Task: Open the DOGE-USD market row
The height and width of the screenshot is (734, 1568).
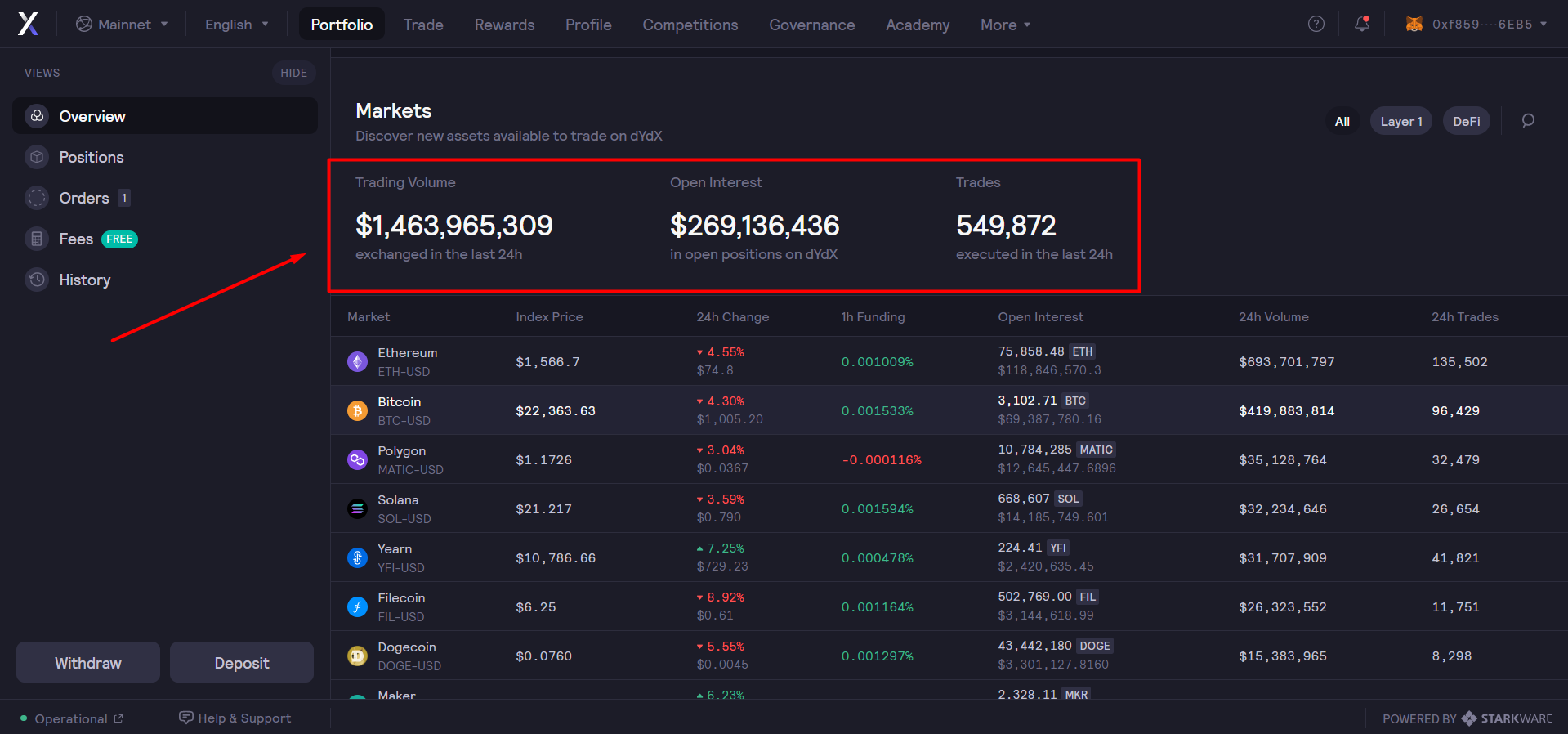Action: [949, 656]
